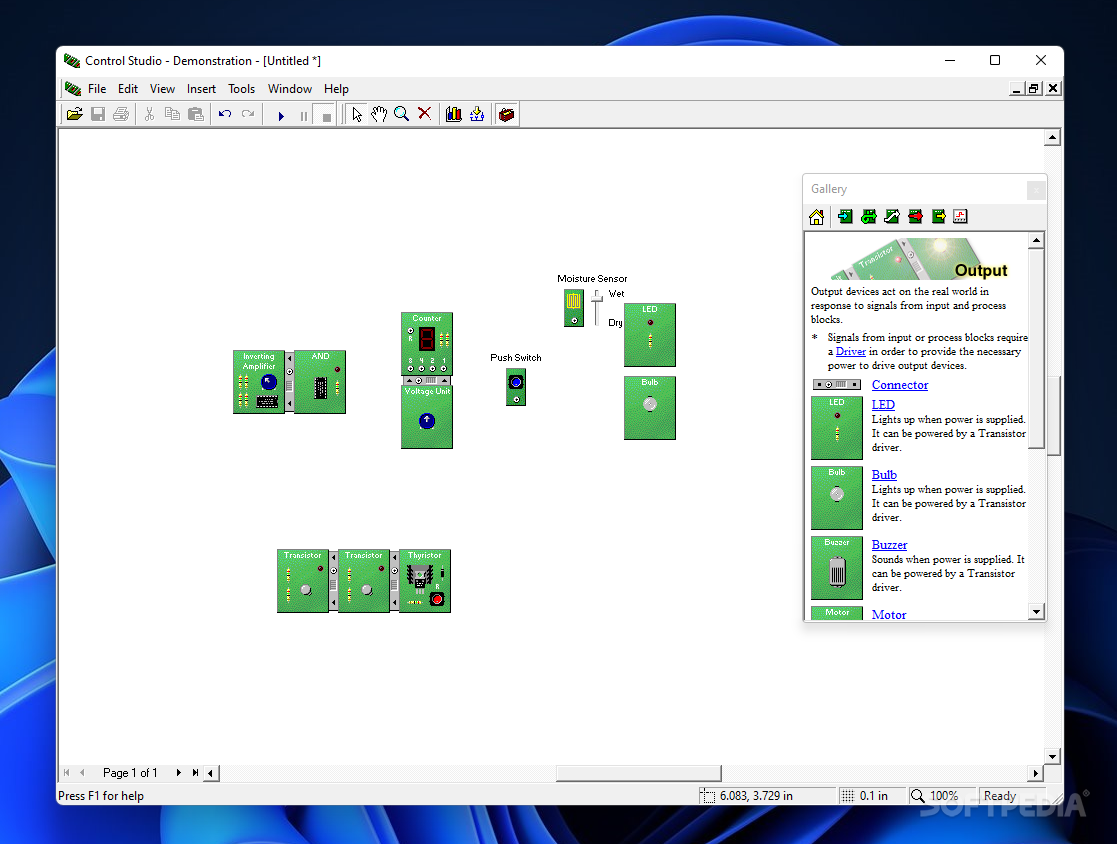
Task: Open the LED link in the Gallery
Action: pyautogui.click(x=883, y=405)
